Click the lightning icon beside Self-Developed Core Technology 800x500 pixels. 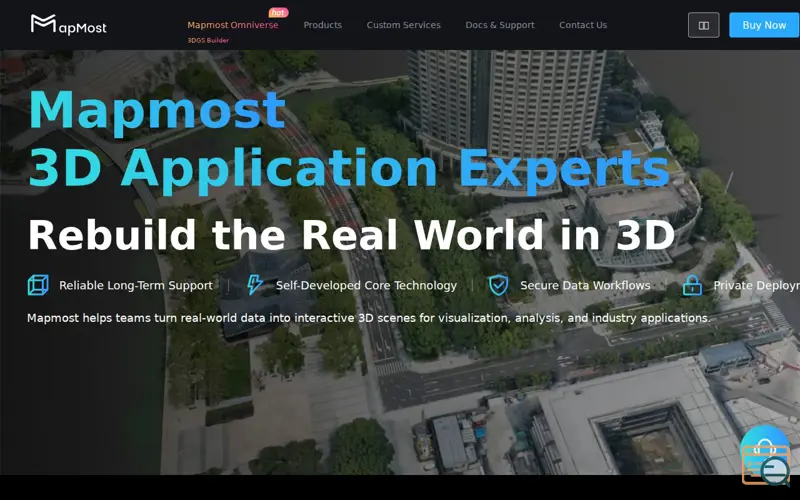click(x=255, y=285)
